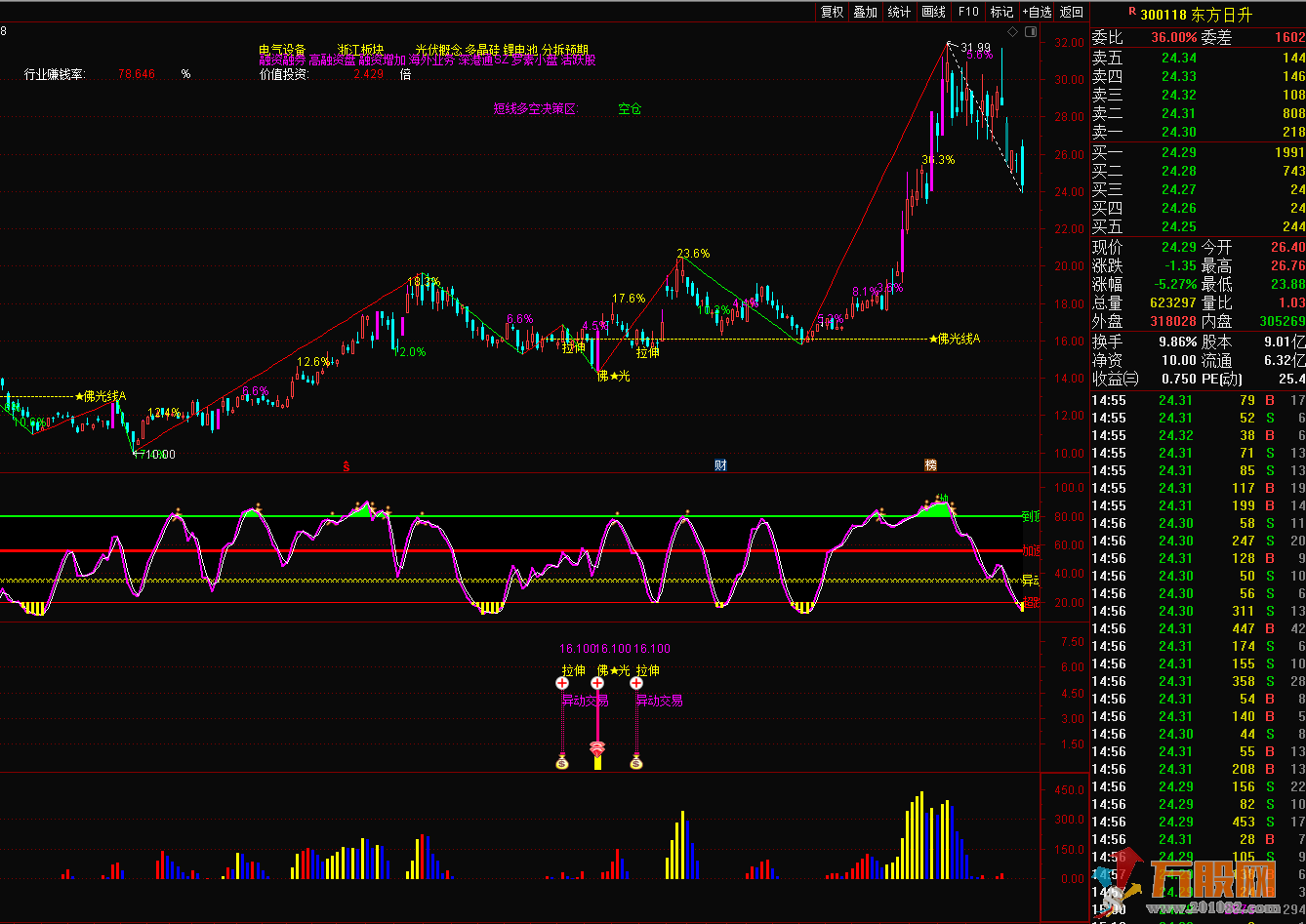1306x924 pixels.
Task: Select the 卖五 ask row at 24.34
Action: point(1198,59)
